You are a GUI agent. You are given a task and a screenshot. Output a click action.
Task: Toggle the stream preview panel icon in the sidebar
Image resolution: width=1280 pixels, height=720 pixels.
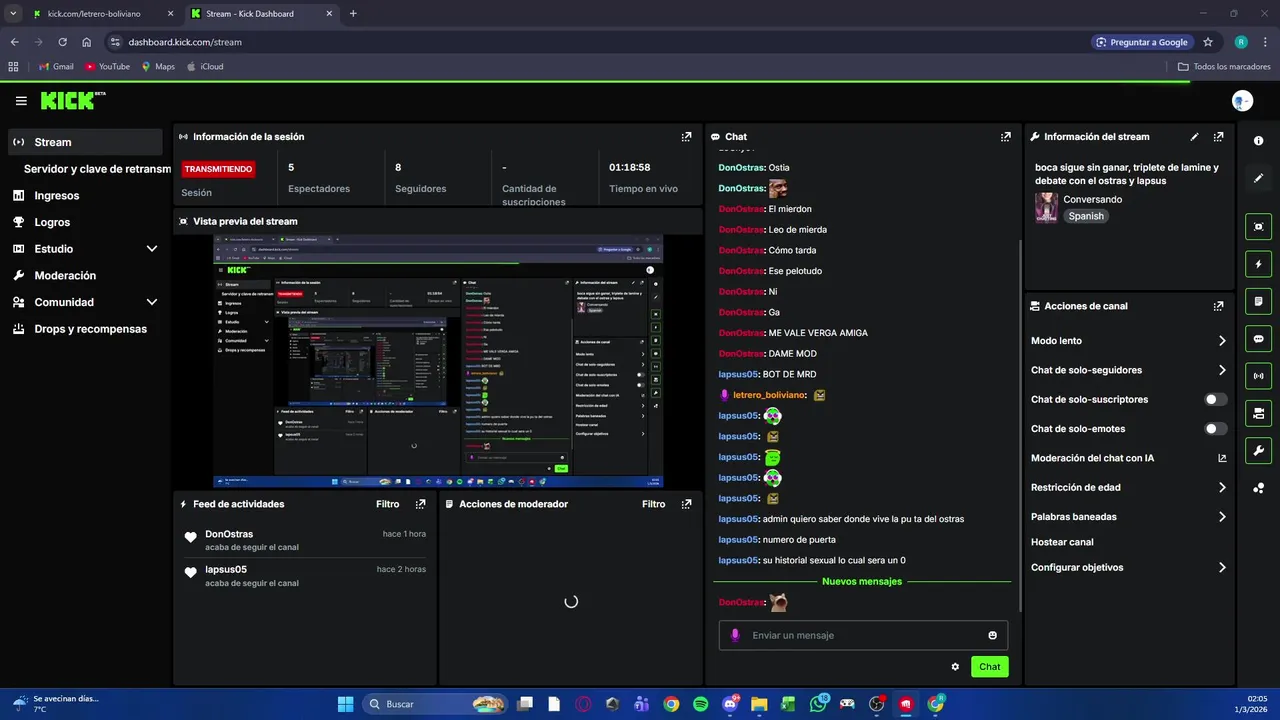[1258, 227]
